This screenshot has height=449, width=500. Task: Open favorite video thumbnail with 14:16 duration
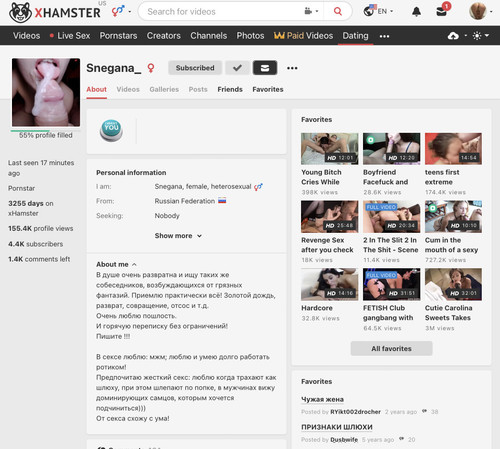coord(329,284)
